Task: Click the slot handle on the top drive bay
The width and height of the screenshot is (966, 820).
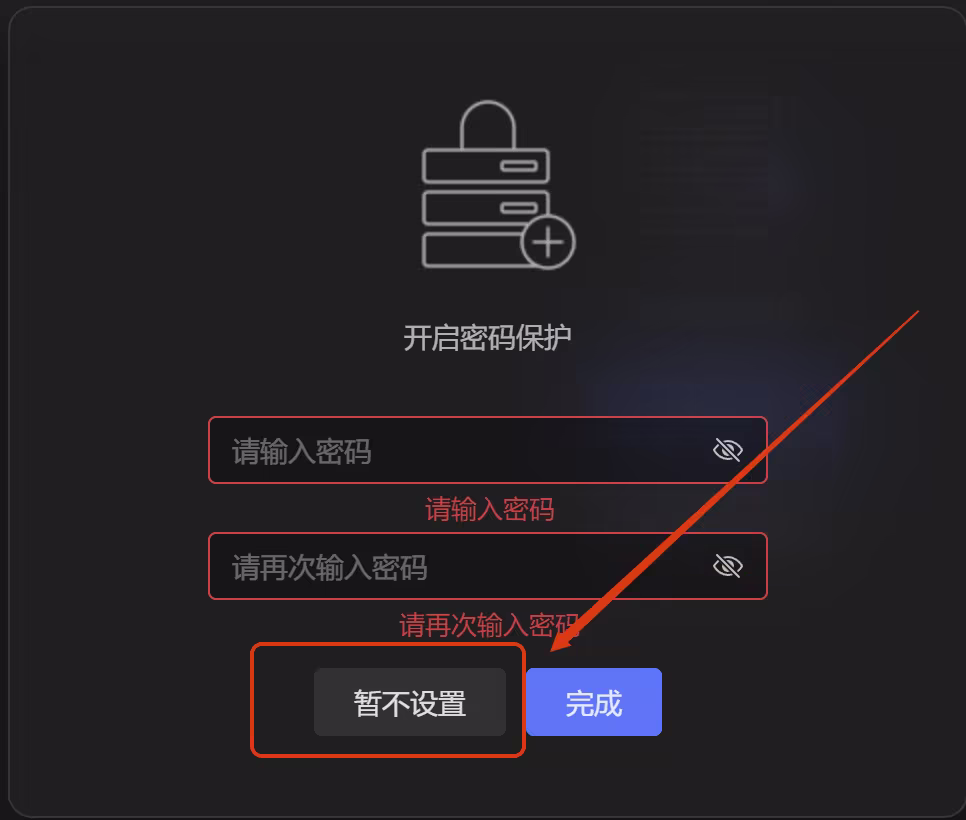Action: click(x=519, y=166)
